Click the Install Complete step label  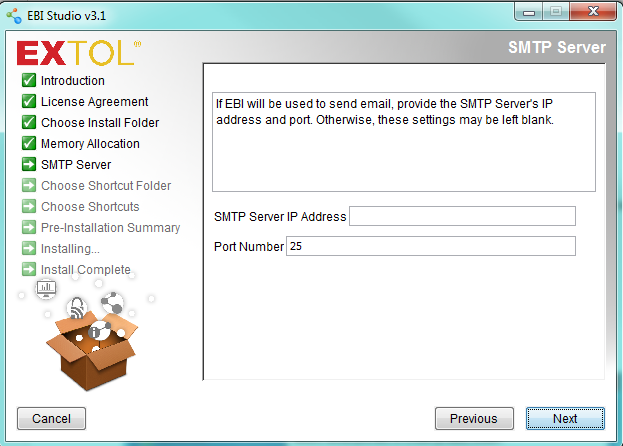pos(86,270)
